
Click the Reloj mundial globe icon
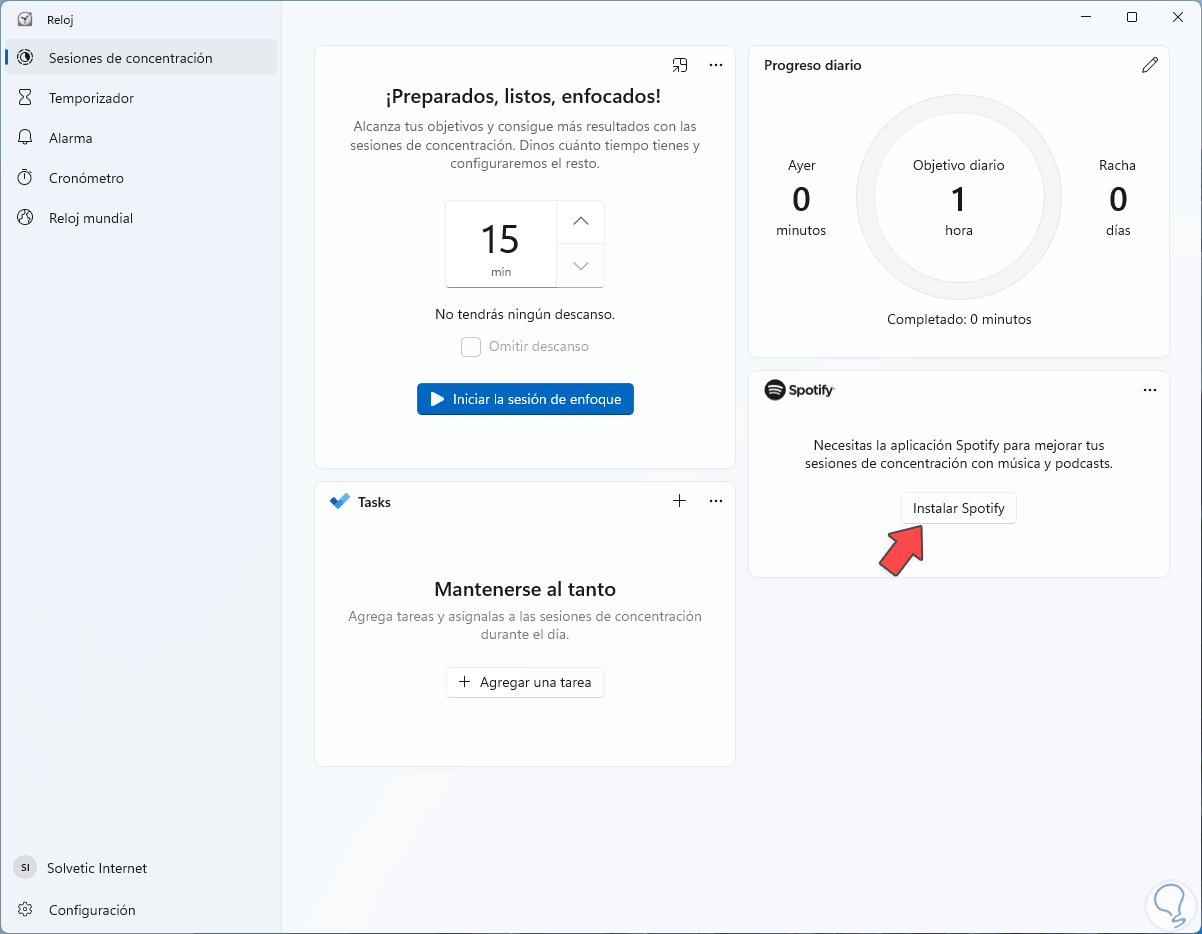[x=26, y=218]
